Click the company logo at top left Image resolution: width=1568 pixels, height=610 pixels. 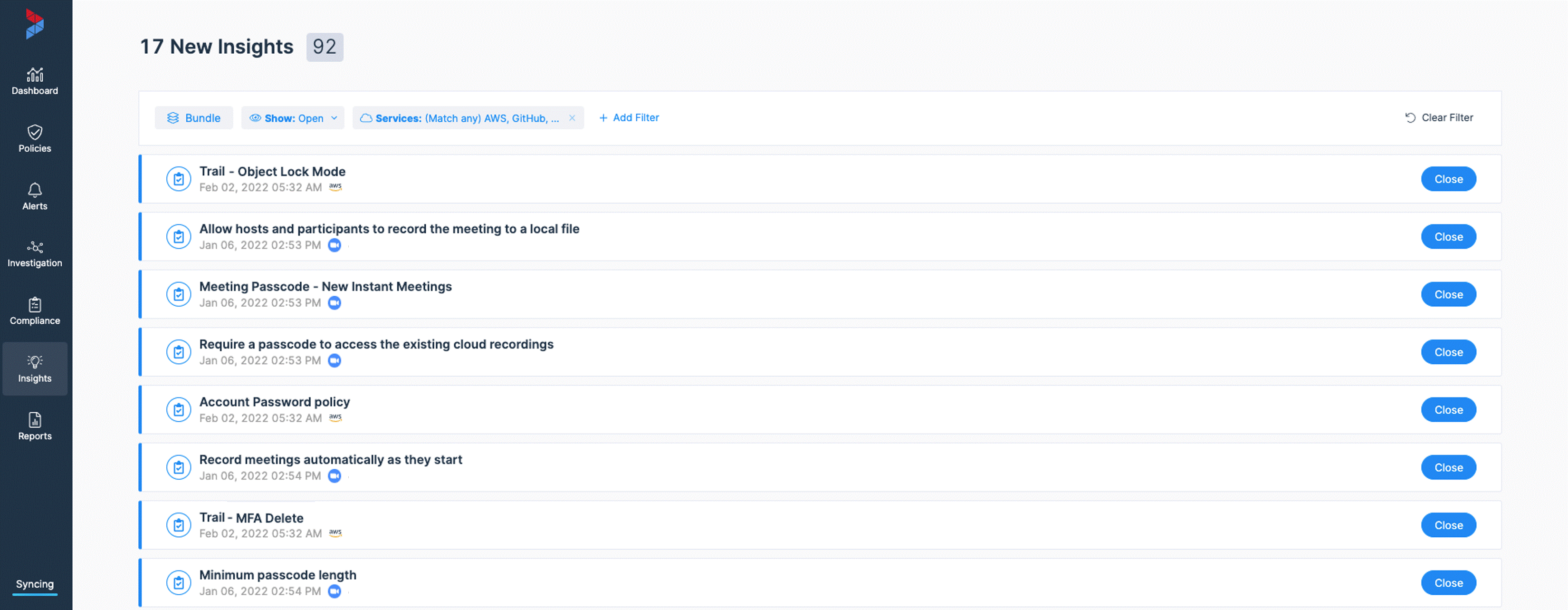coord(35,24)
